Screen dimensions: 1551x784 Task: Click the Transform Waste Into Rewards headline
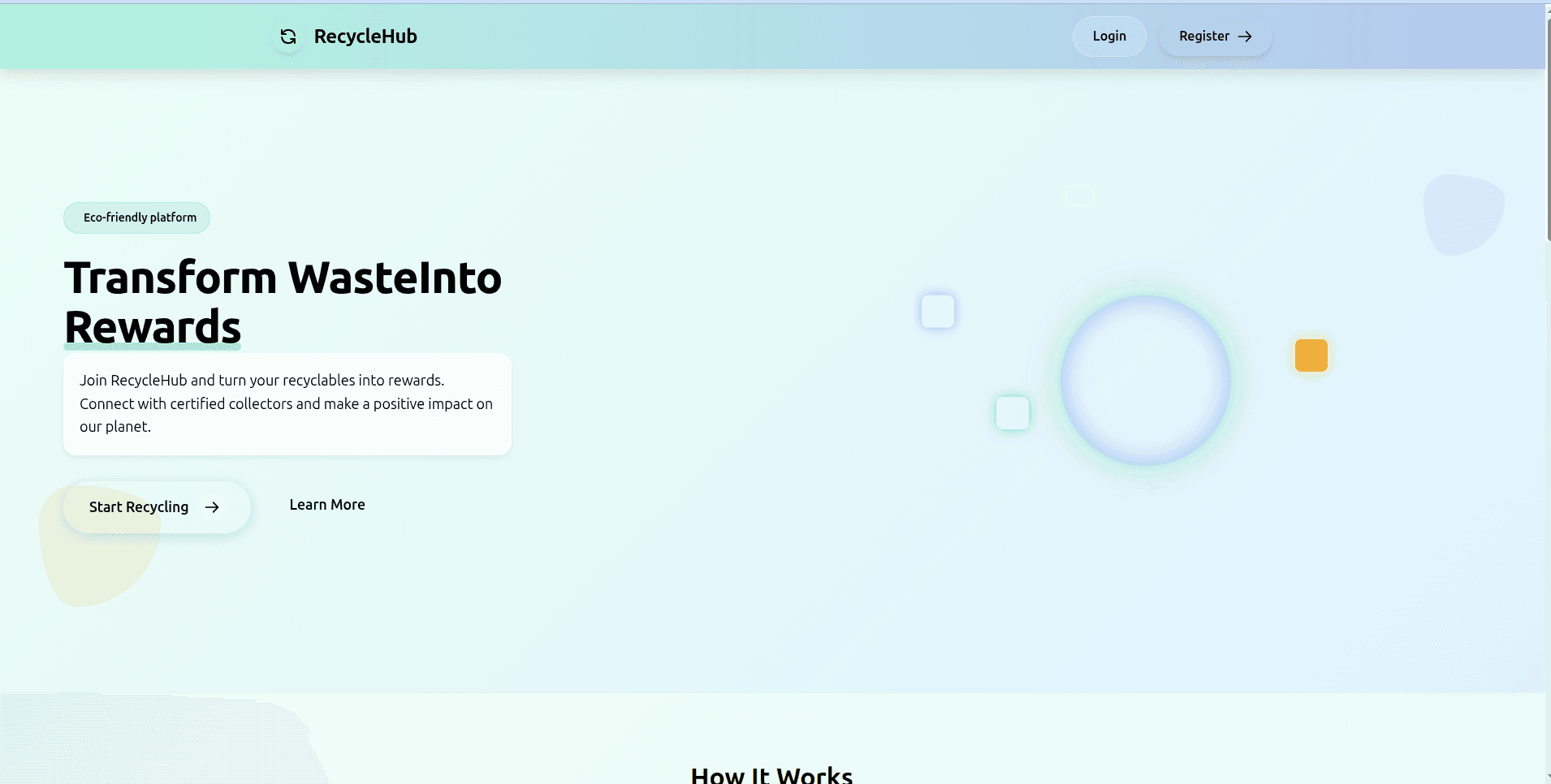pyautogui.click(x=283, y=302)
